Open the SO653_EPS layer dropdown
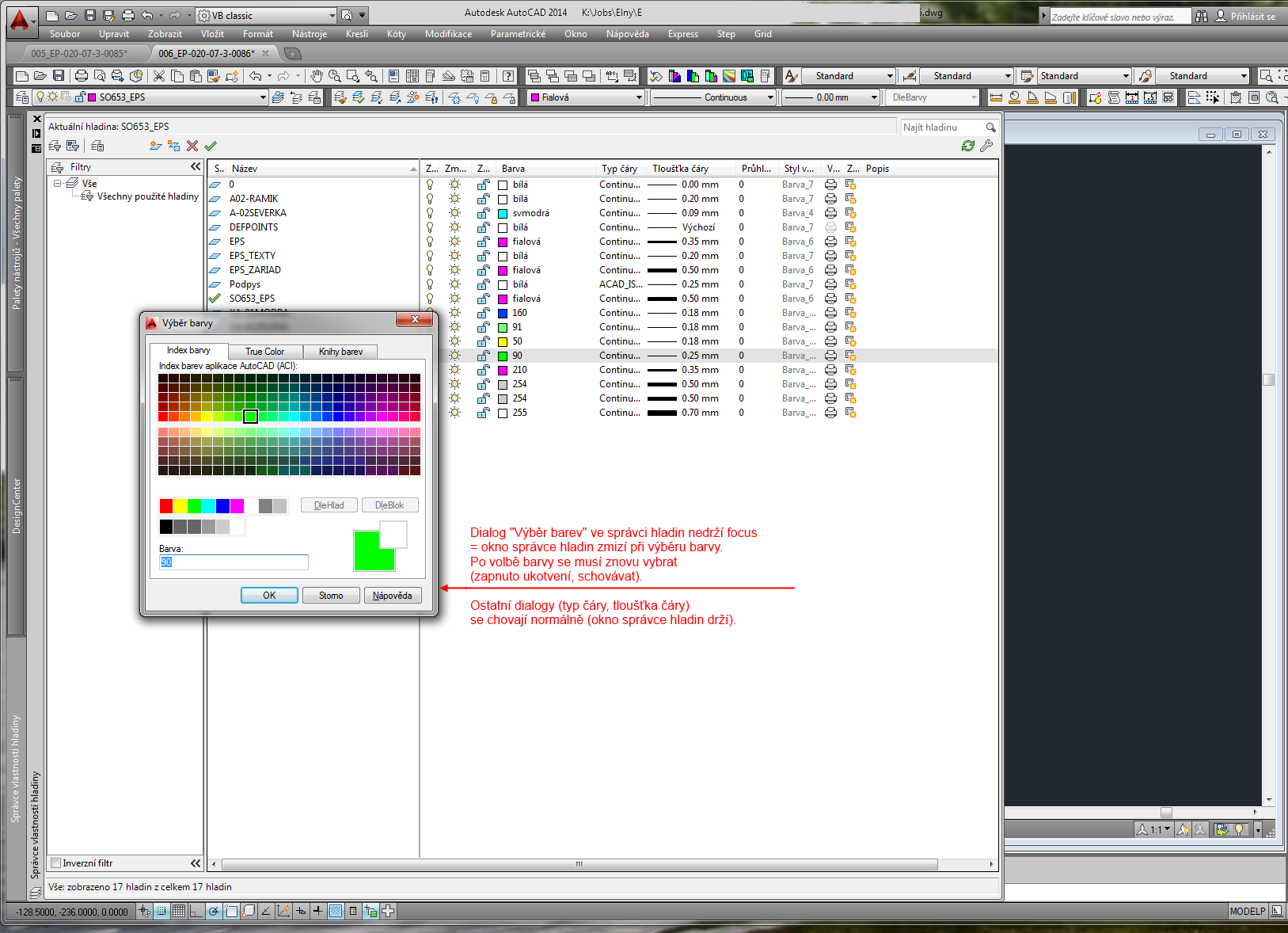 coord(263,97)
